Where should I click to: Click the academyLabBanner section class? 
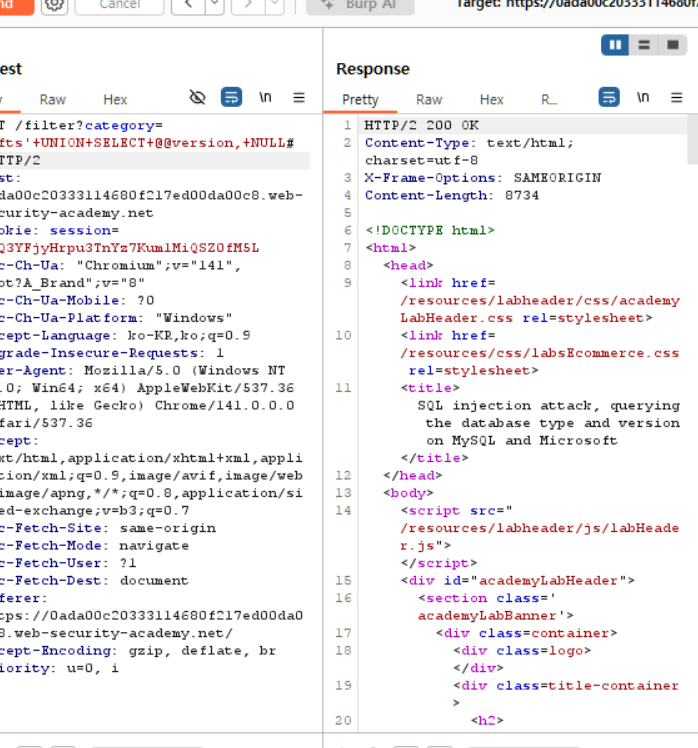click(x=496, y=607)
